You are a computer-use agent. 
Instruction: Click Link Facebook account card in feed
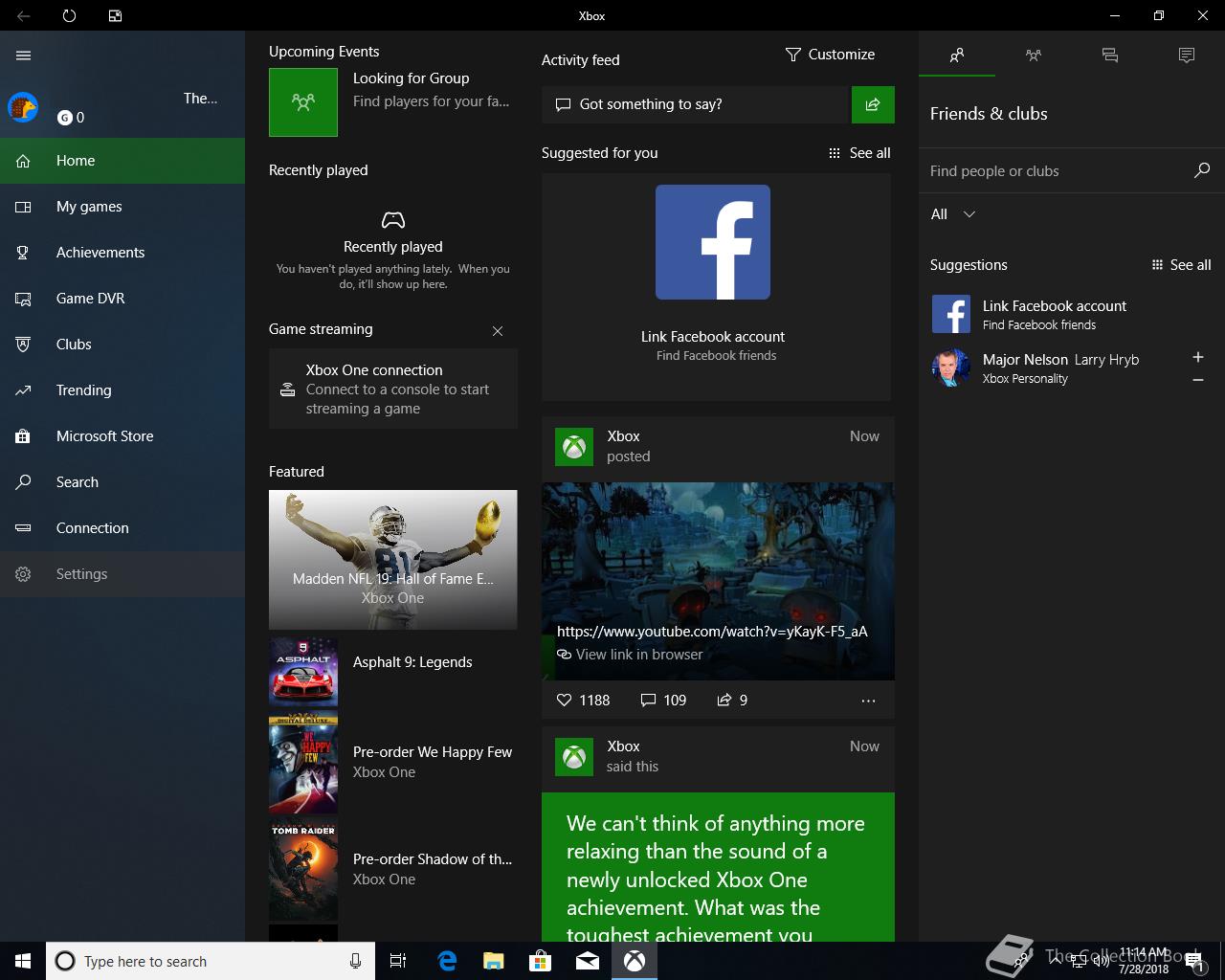pos(717,287)
